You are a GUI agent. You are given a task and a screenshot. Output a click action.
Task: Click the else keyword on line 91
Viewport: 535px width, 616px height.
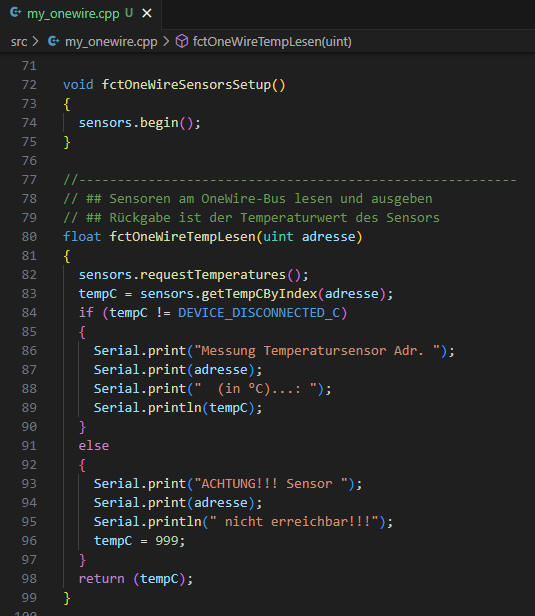(93, 446)
